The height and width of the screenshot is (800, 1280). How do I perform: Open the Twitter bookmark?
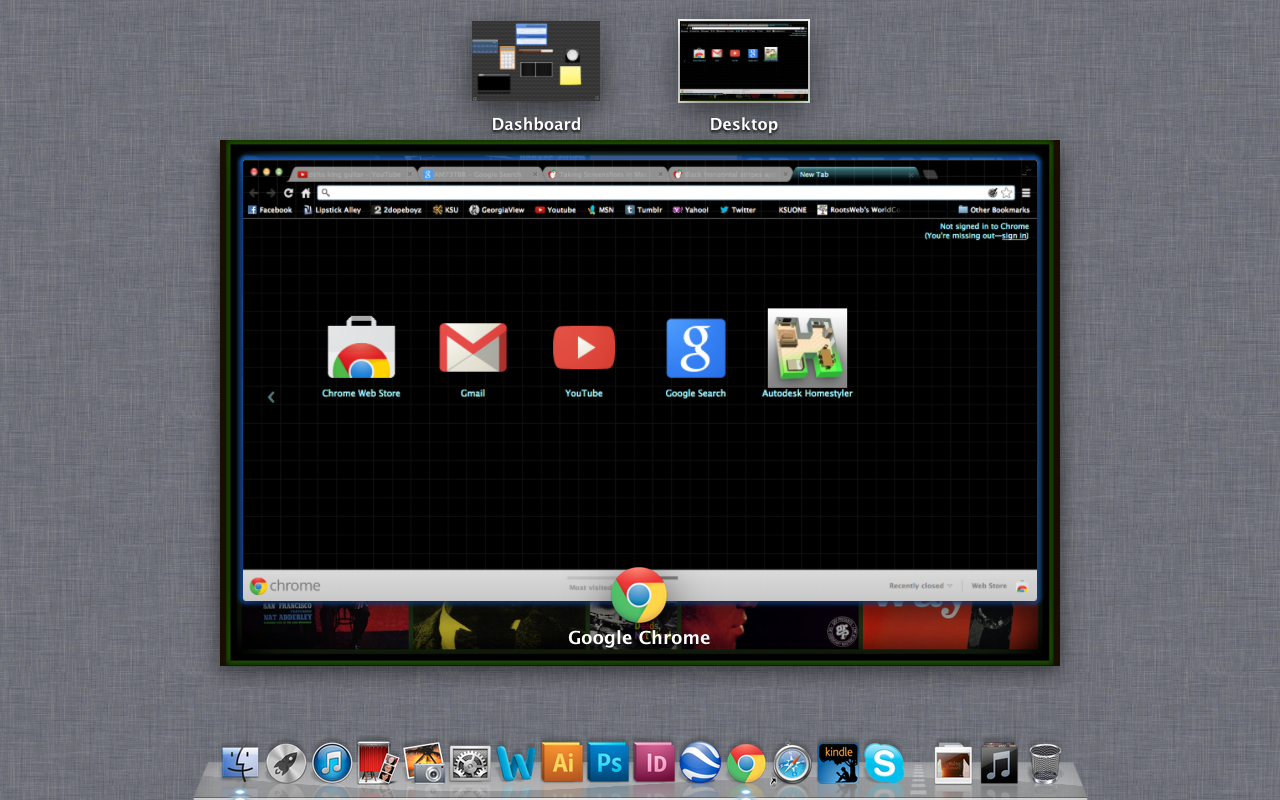tap(738, 210)
